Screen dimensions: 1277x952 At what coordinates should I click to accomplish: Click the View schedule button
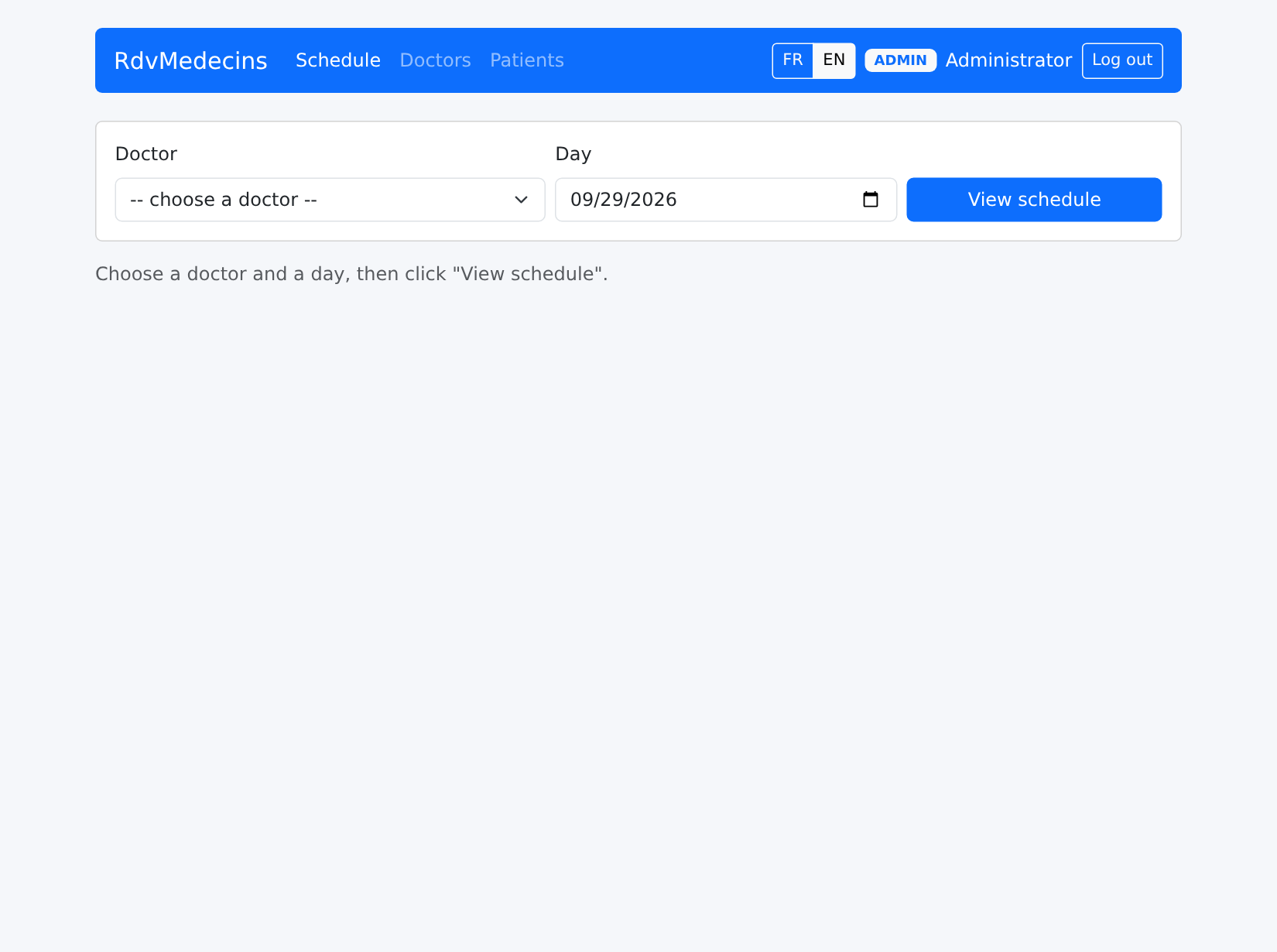click(1034, 200)
